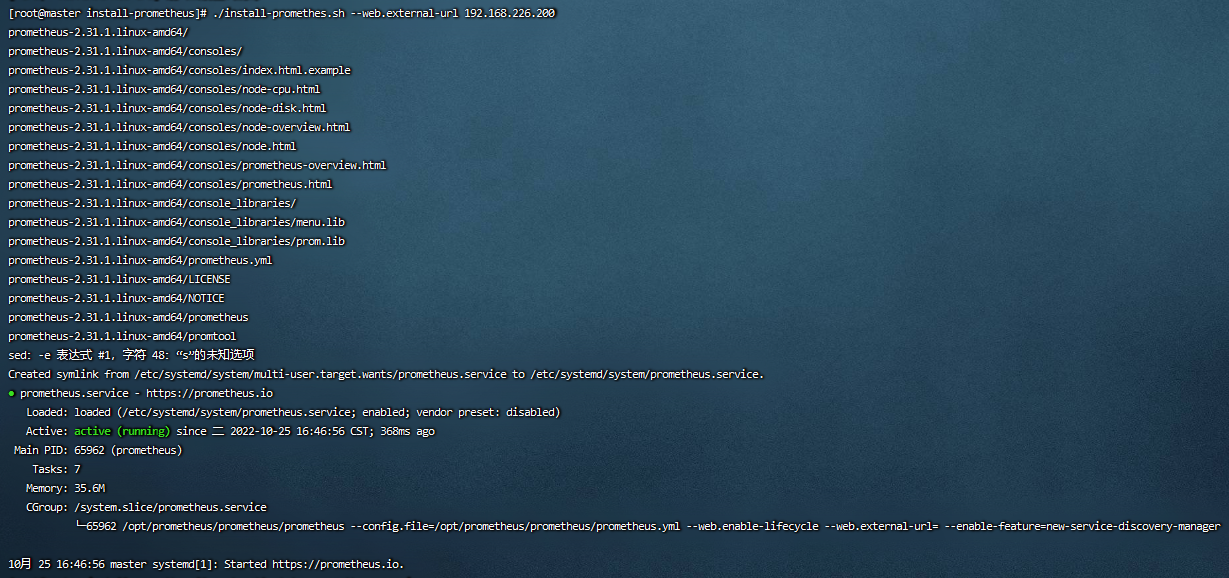Click the linux-amd64/prometheus binary line

click(x=128, y=317)
